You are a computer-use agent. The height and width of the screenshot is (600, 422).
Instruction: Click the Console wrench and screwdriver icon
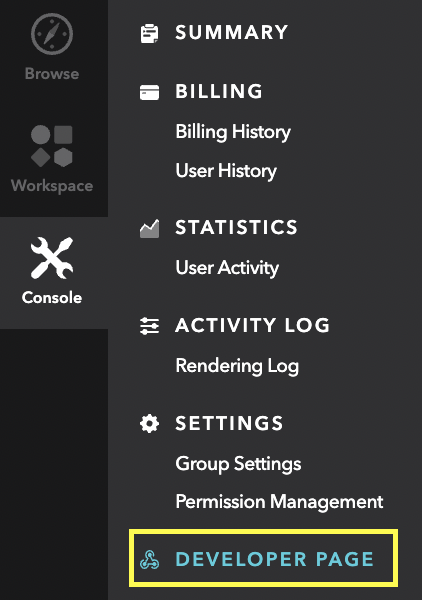(52, 258)
